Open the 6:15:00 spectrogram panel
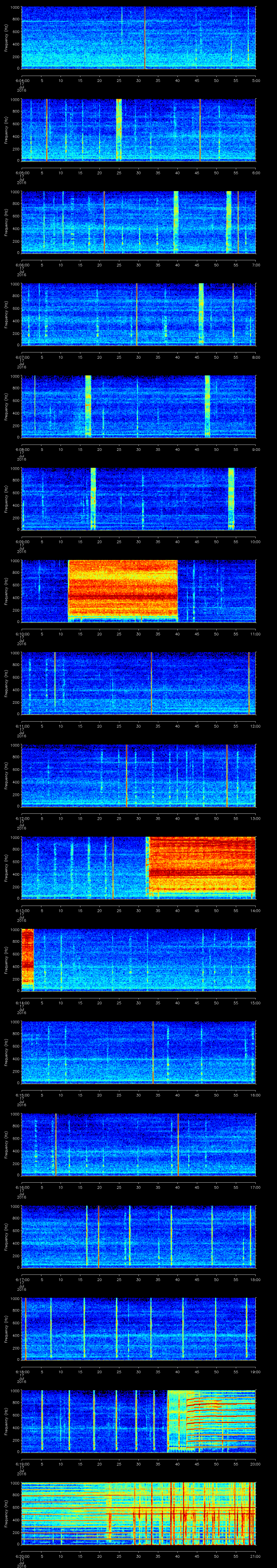277x1568 pixels. click(x=138, y=1052)
